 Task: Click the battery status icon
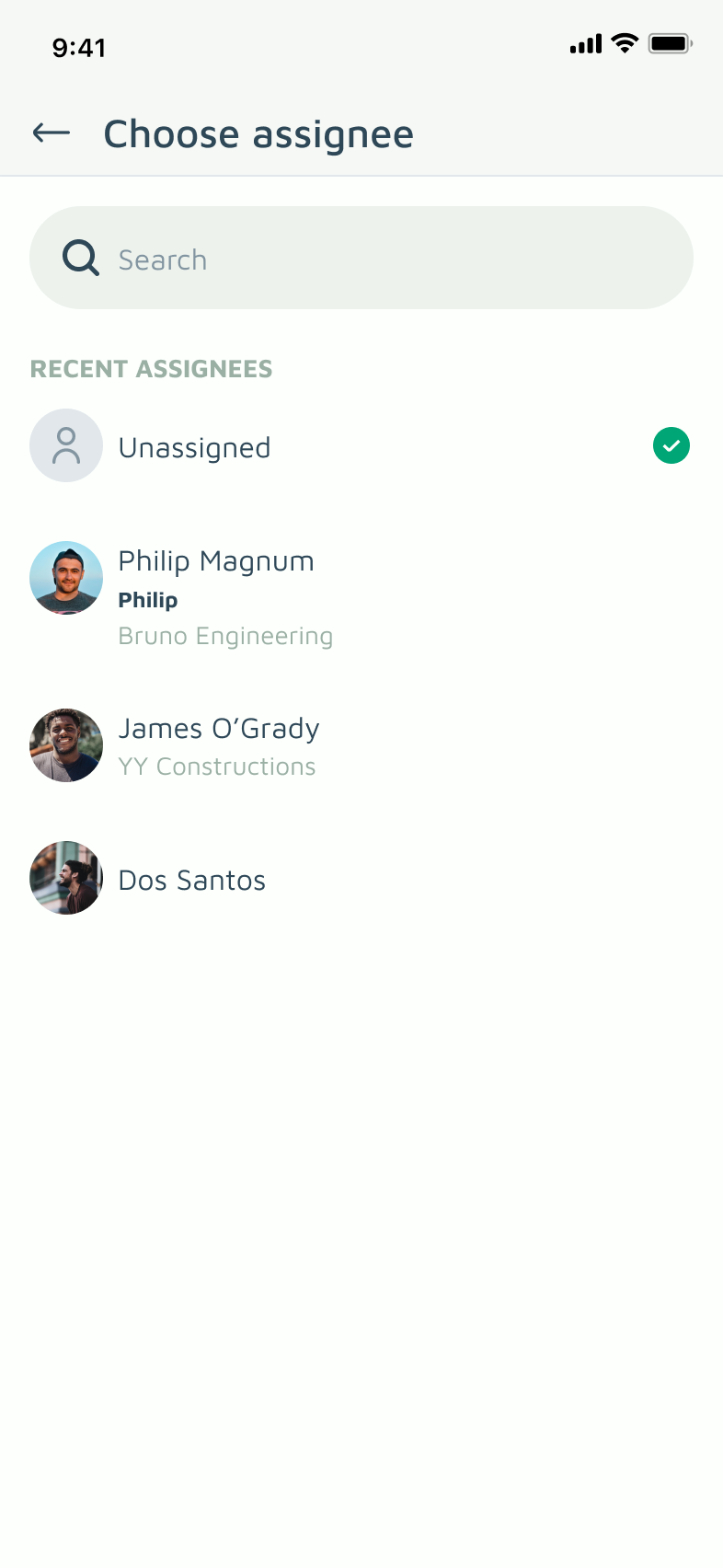point(671,43)
